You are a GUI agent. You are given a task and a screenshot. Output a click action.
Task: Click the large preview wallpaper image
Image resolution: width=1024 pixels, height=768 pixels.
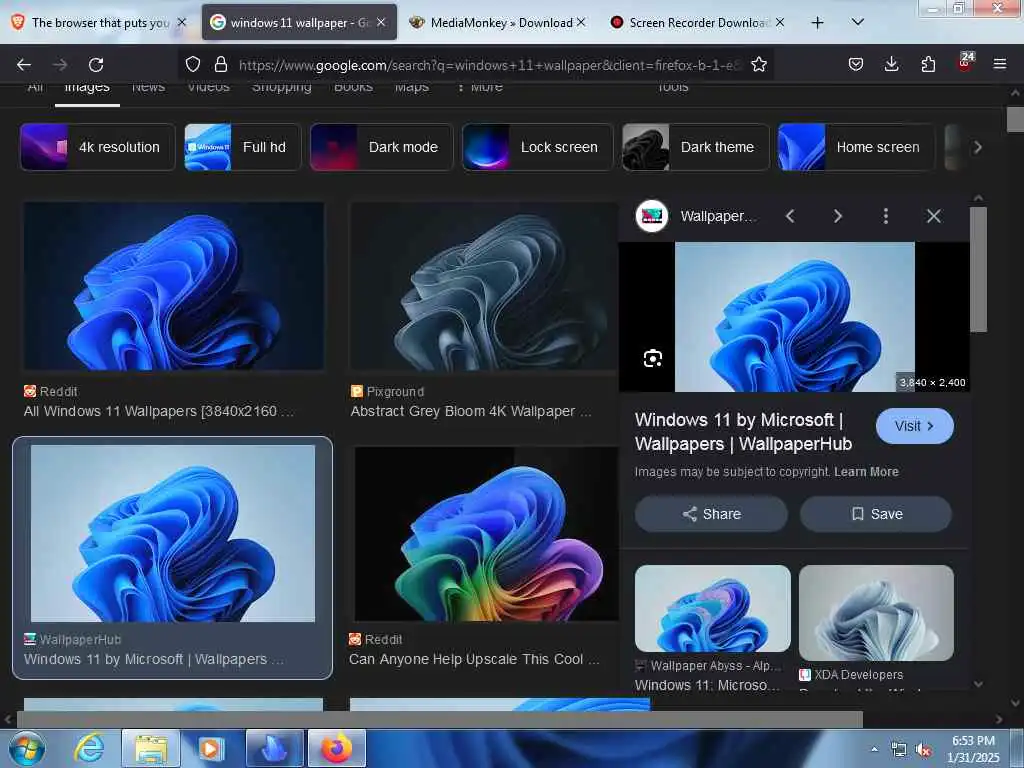(795, 317)
